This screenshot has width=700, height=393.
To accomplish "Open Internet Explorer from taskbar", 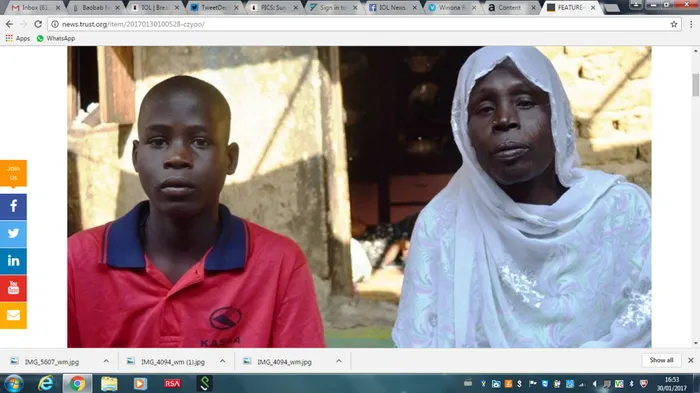I will [45, 383].
